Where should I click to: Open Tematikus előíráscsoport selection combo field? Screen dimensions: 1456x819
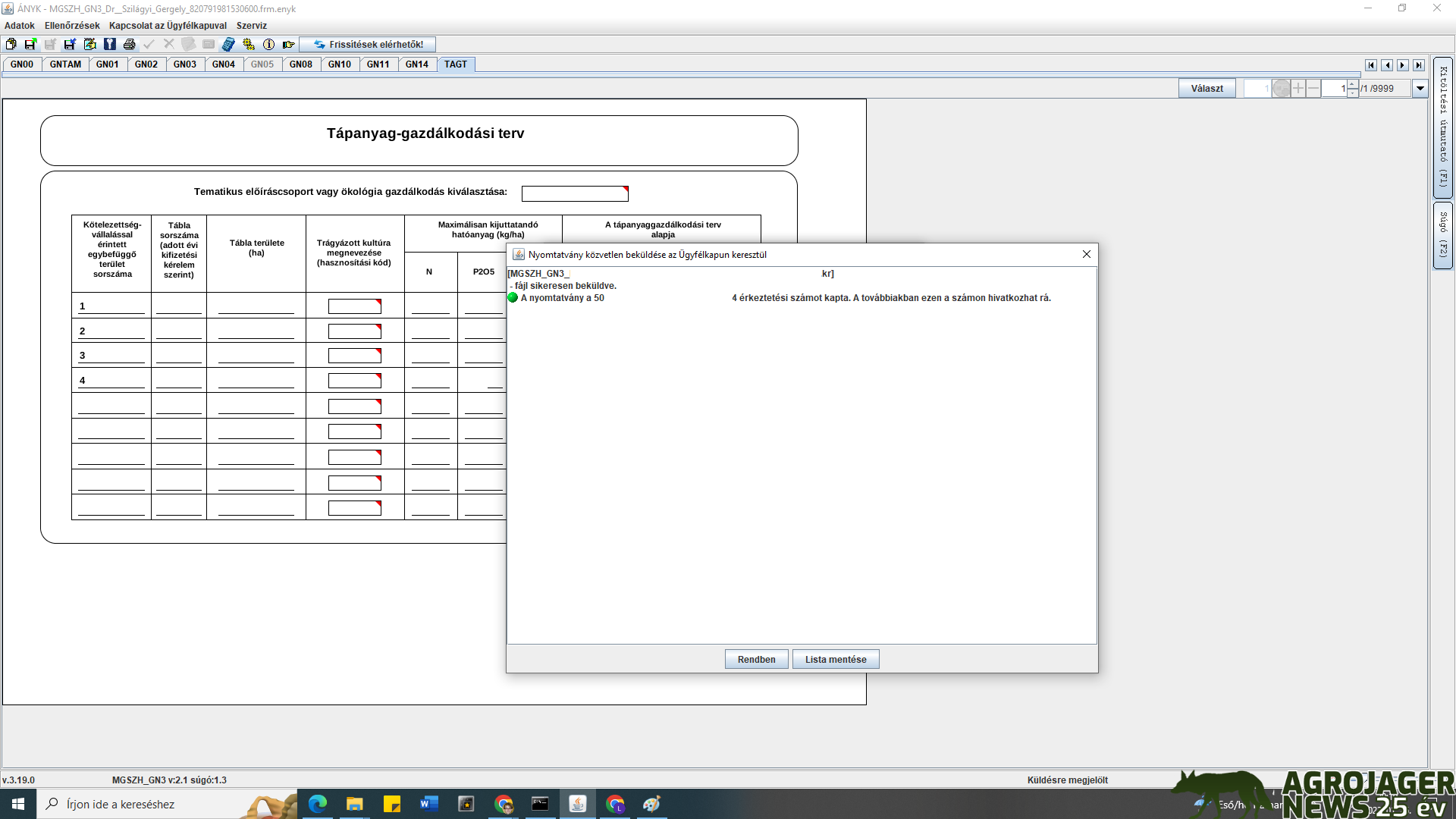[575, 193]
